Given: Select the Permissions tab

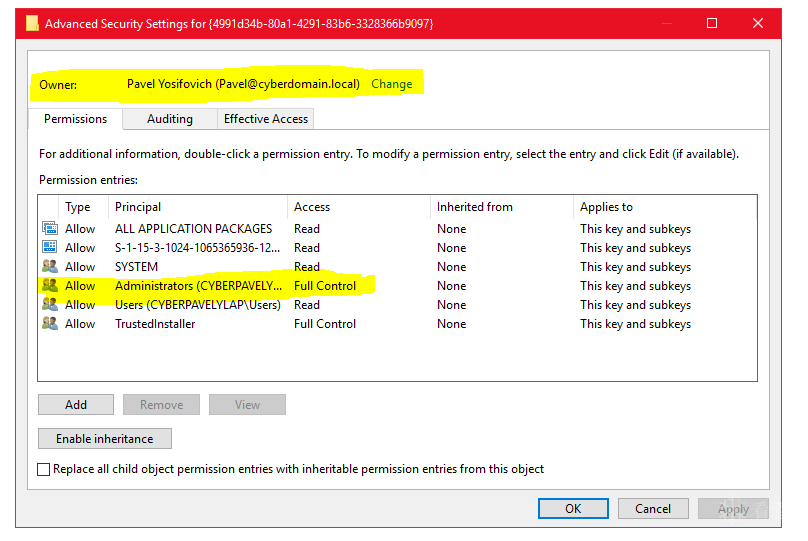Looking at the screenshot, I should [x=75, y=119].
